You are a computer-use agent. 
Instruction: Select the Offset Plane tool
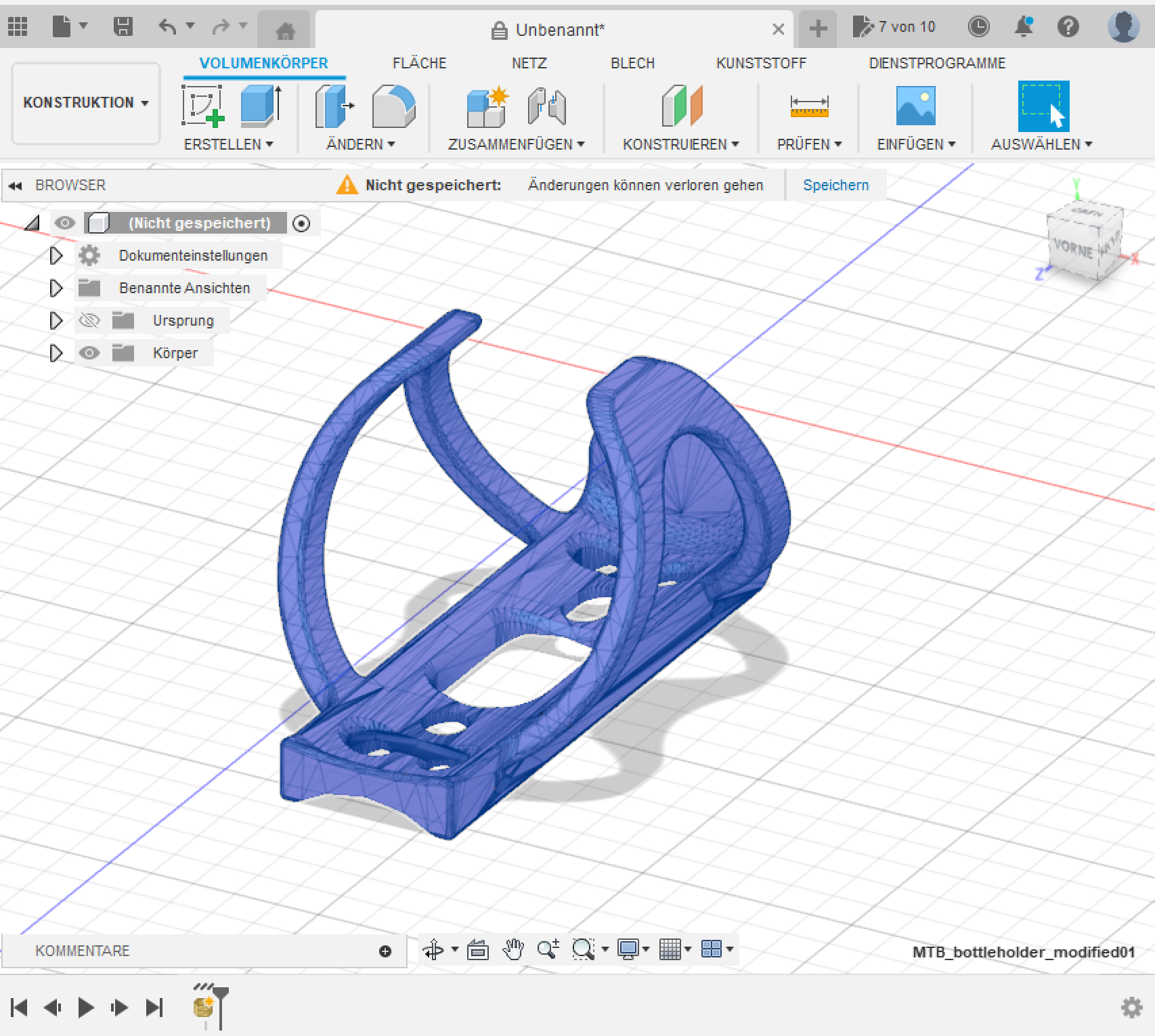tap(682, 106)
